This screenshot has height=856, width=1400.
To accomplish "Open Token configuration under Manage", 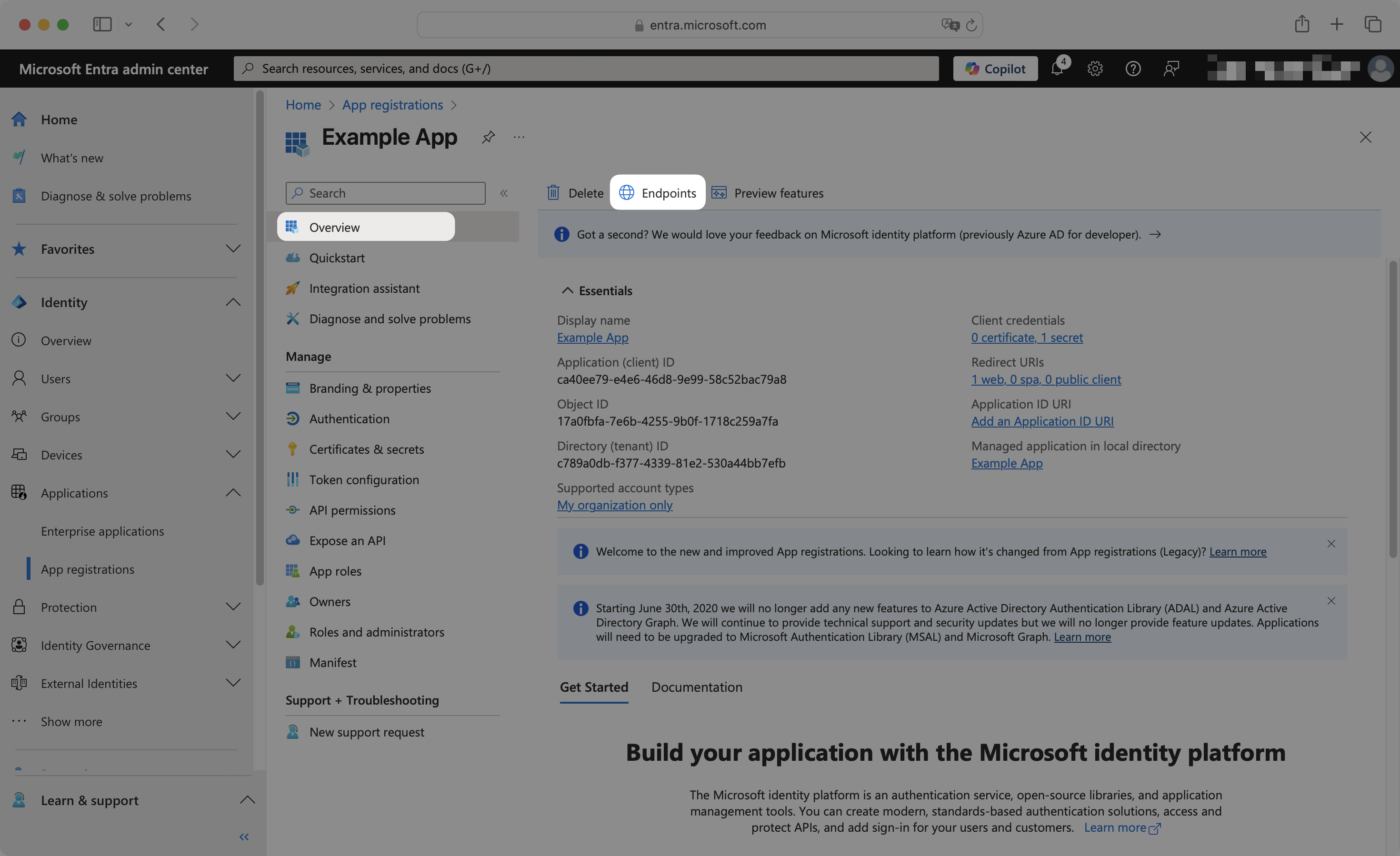I will (x=364, y=479).
